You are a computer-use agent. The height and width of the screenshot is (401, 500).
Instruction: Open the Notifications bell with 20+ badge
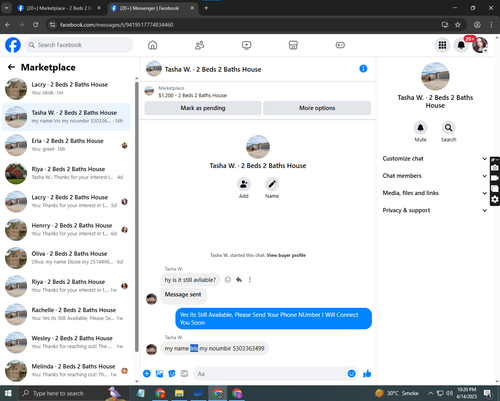point(461,45)
